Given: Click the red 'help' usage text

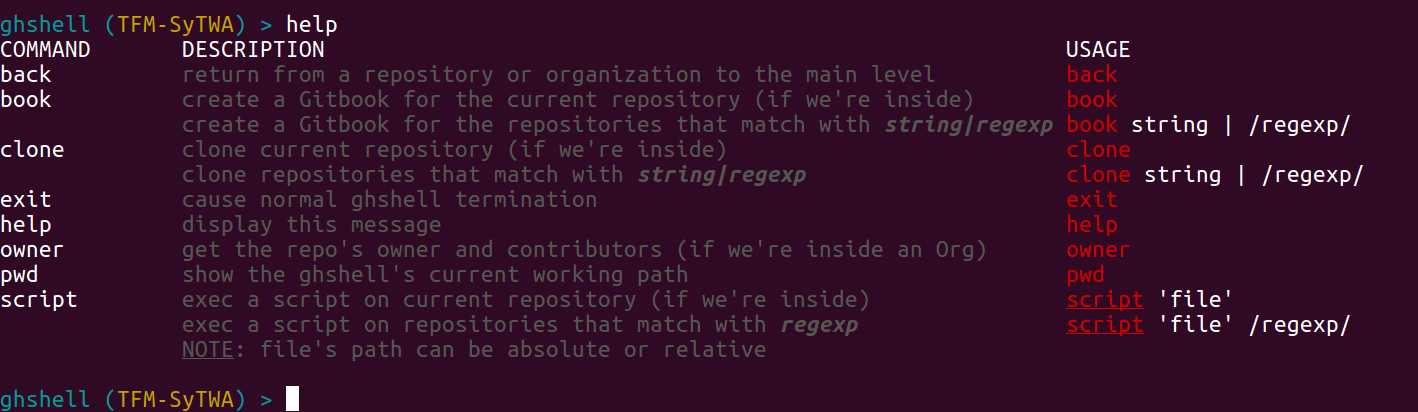Looking at the screenshot, I should click(x=1092, y=224).
